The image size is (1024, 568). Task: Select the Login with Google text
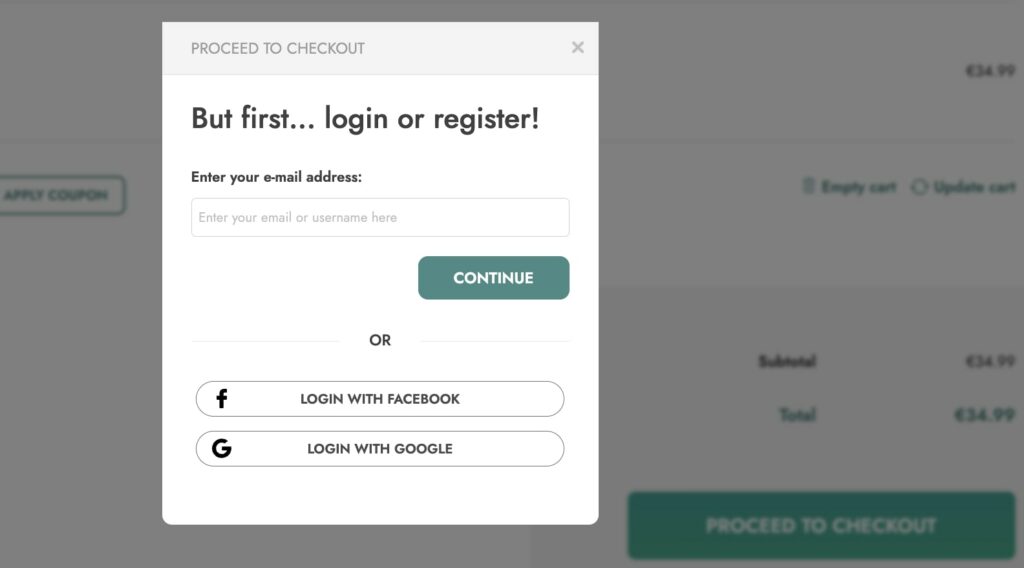point(380,449)
